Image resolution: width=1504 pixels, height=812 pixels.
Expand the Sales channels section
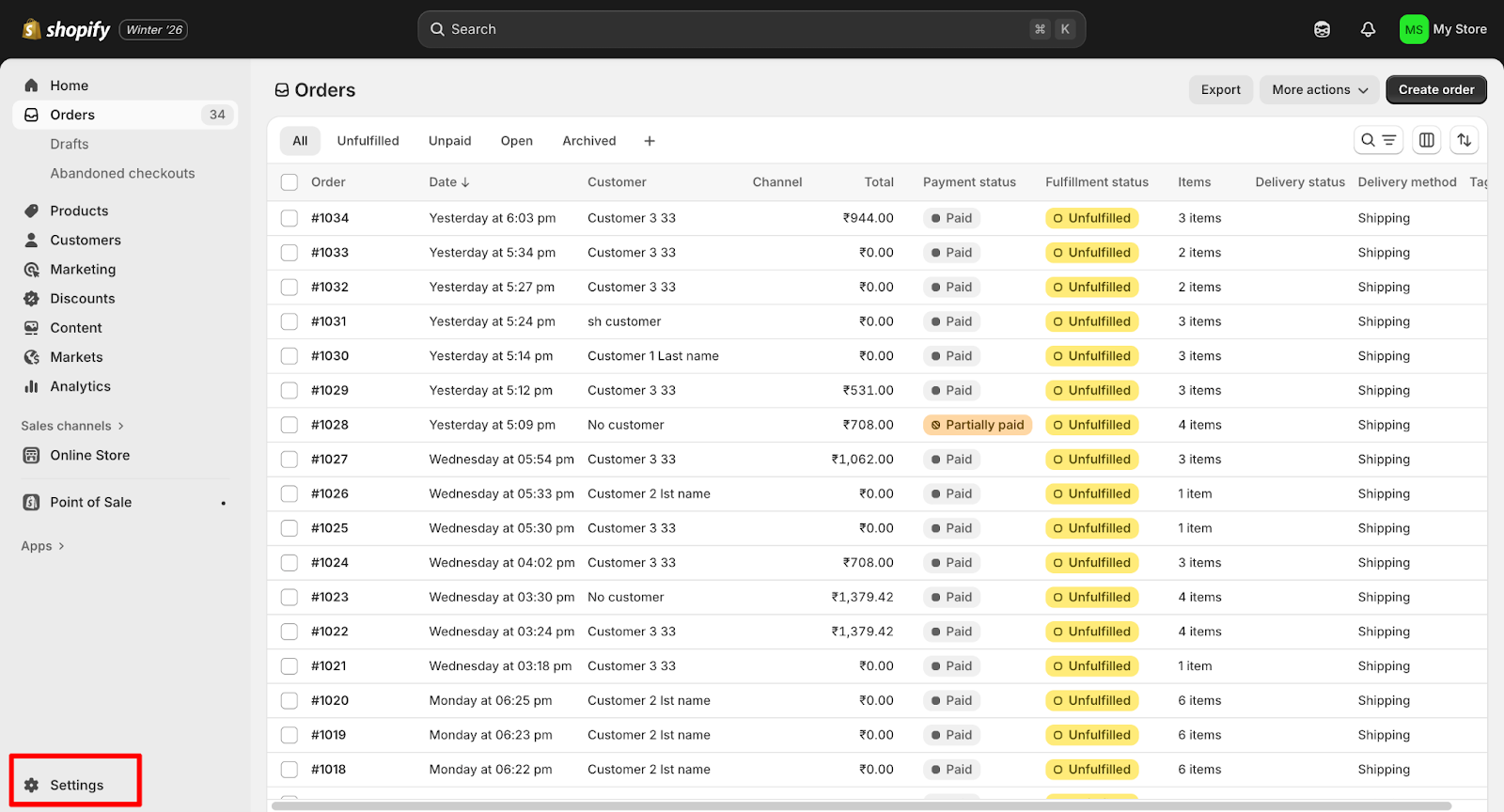point(72,426)
